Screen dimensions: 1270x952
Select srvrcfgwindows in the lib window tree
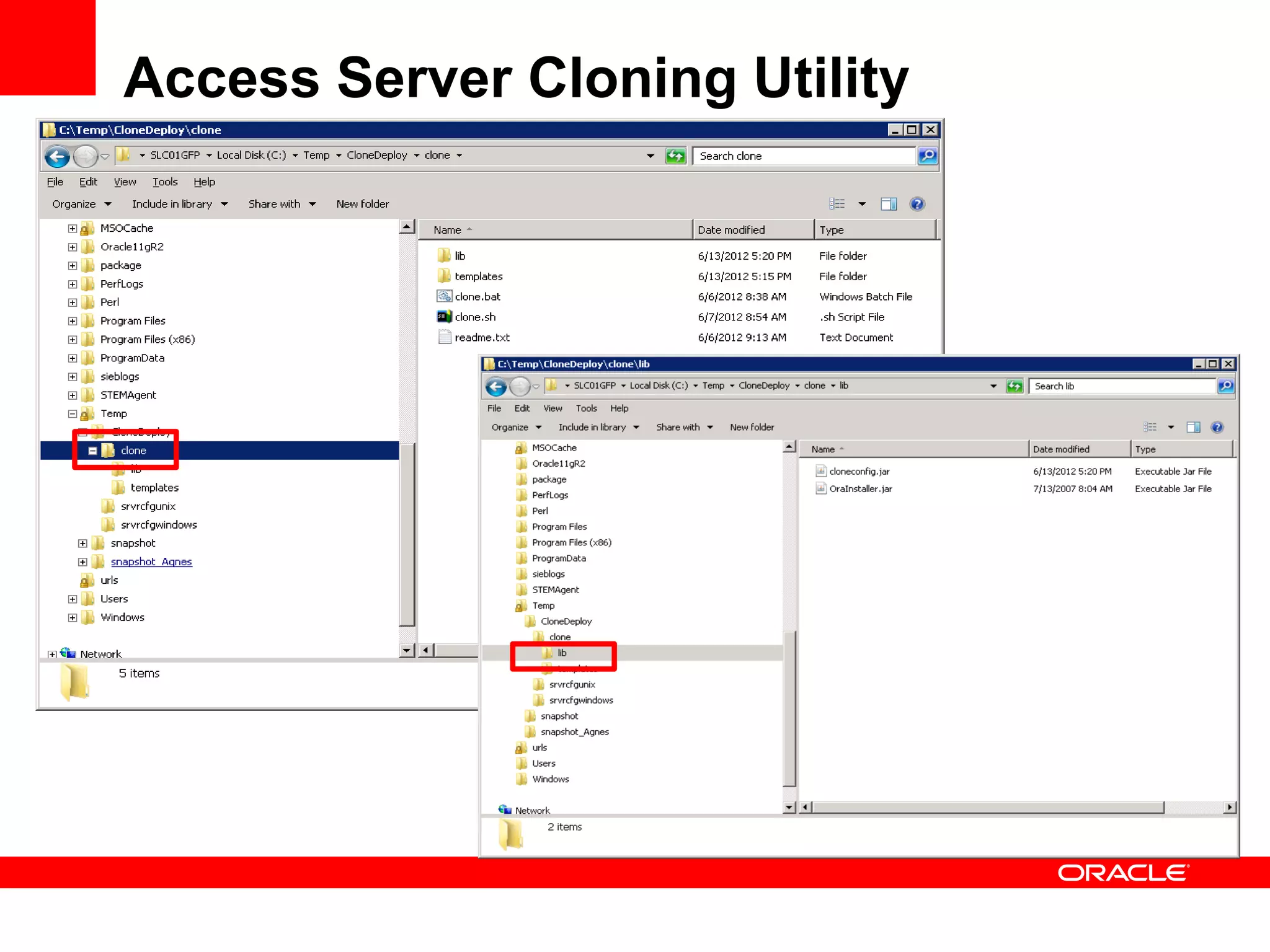[x=581, y=700]
